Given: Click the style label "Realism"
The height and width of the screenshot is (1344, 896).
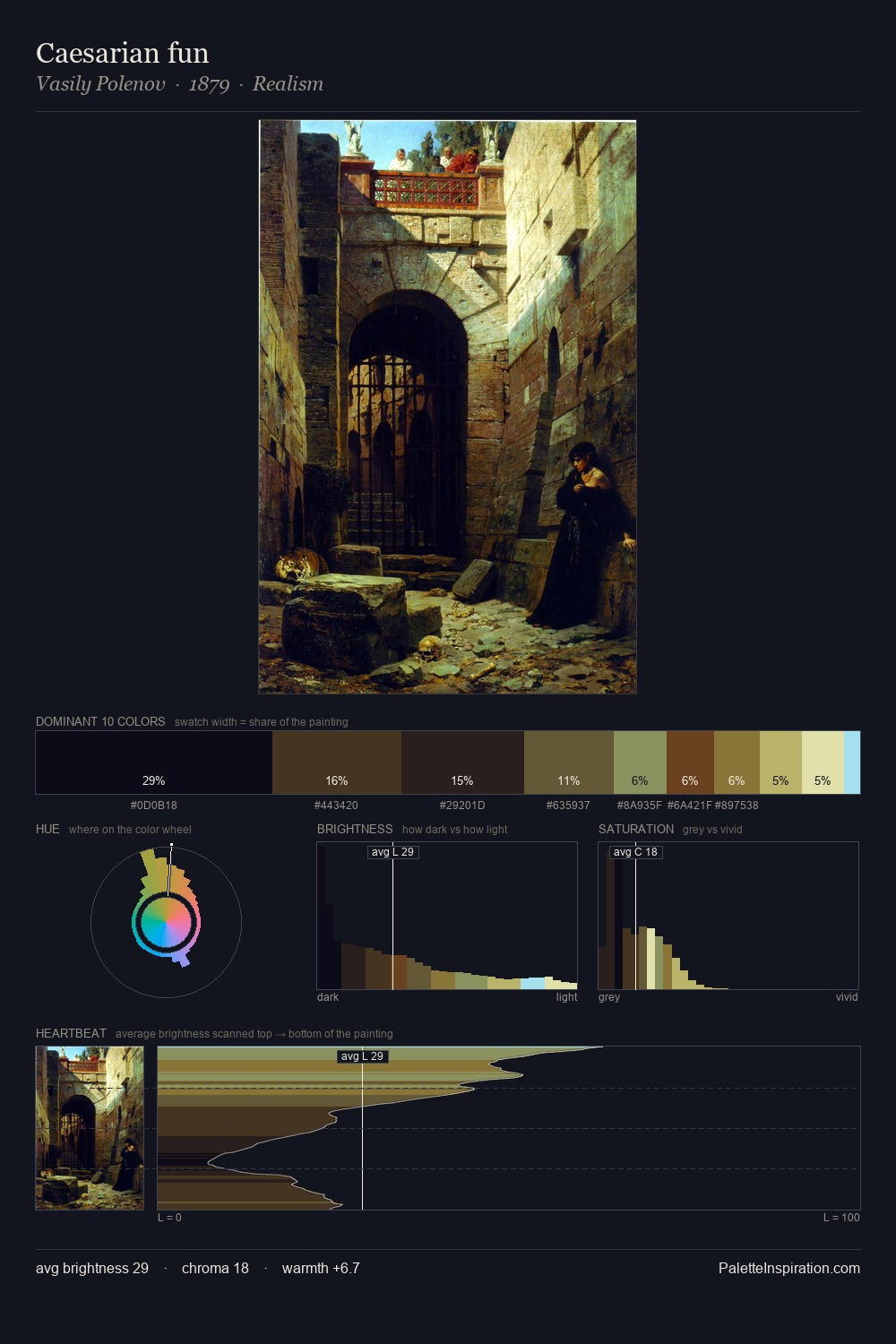Looking at the screenshot, I should point(288,84).
